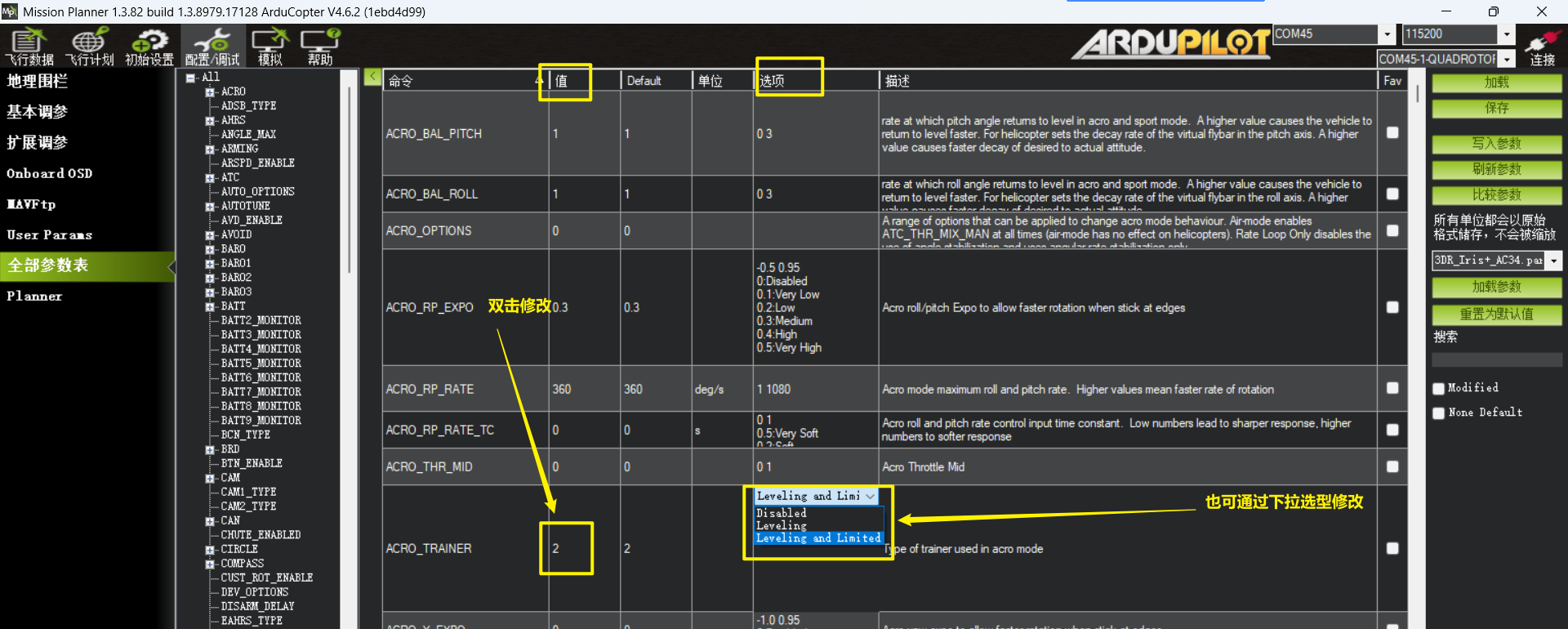1568x629 pixels.
Task: Mark ACRO_TRAINER as favorite
Action: click(1392, 548)
